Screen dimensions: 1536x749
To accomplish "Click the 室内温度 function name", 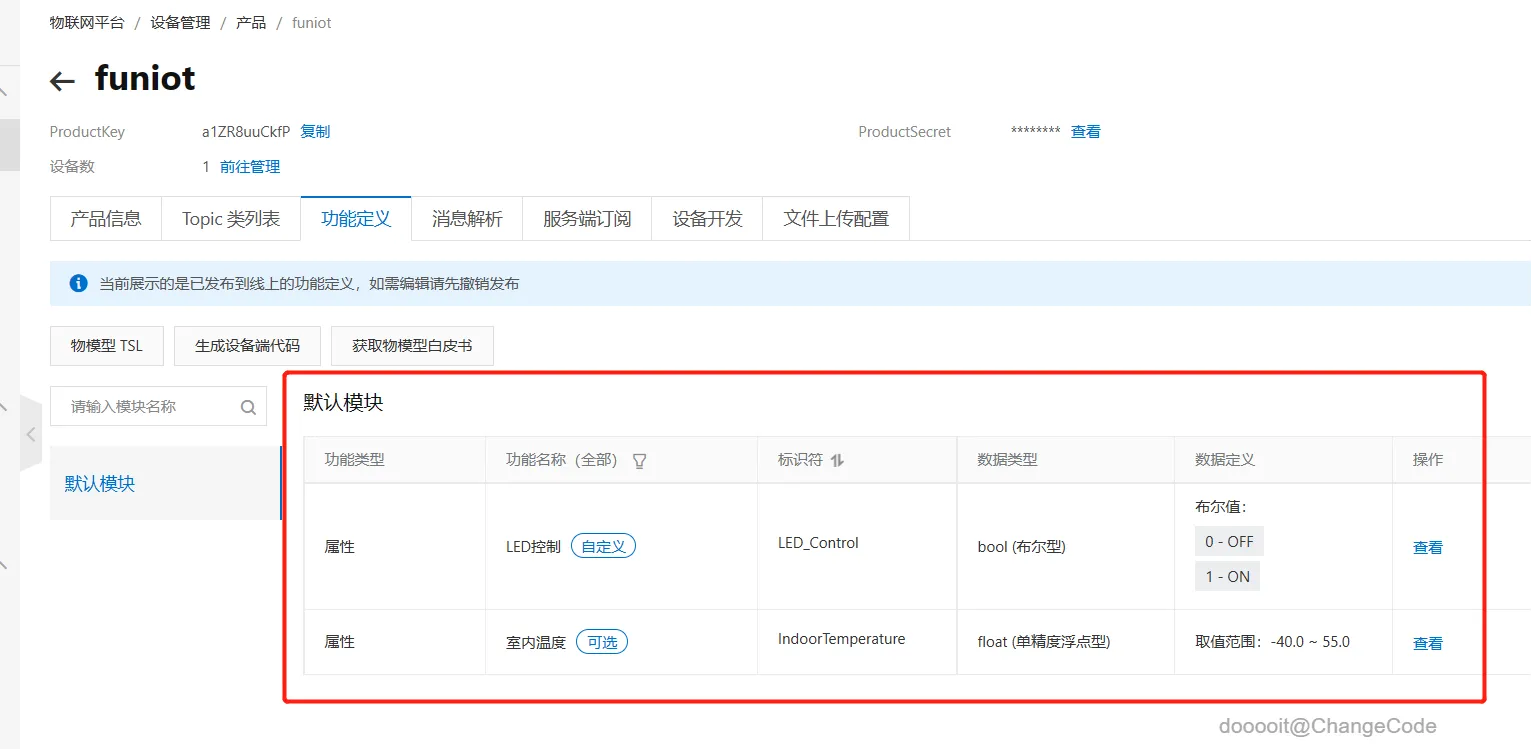I will click(536, 642).
